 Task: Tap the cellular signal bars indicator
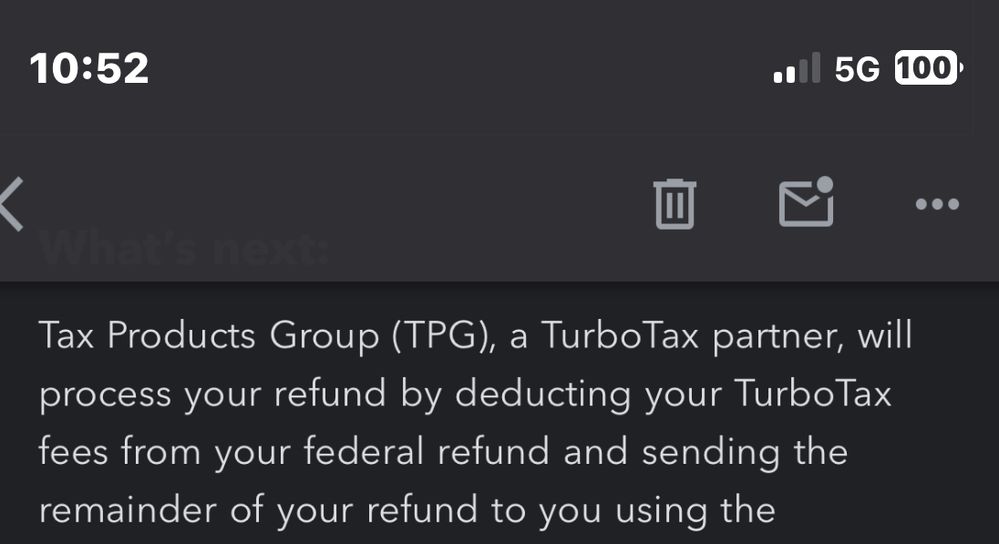(x=796, y=69)
